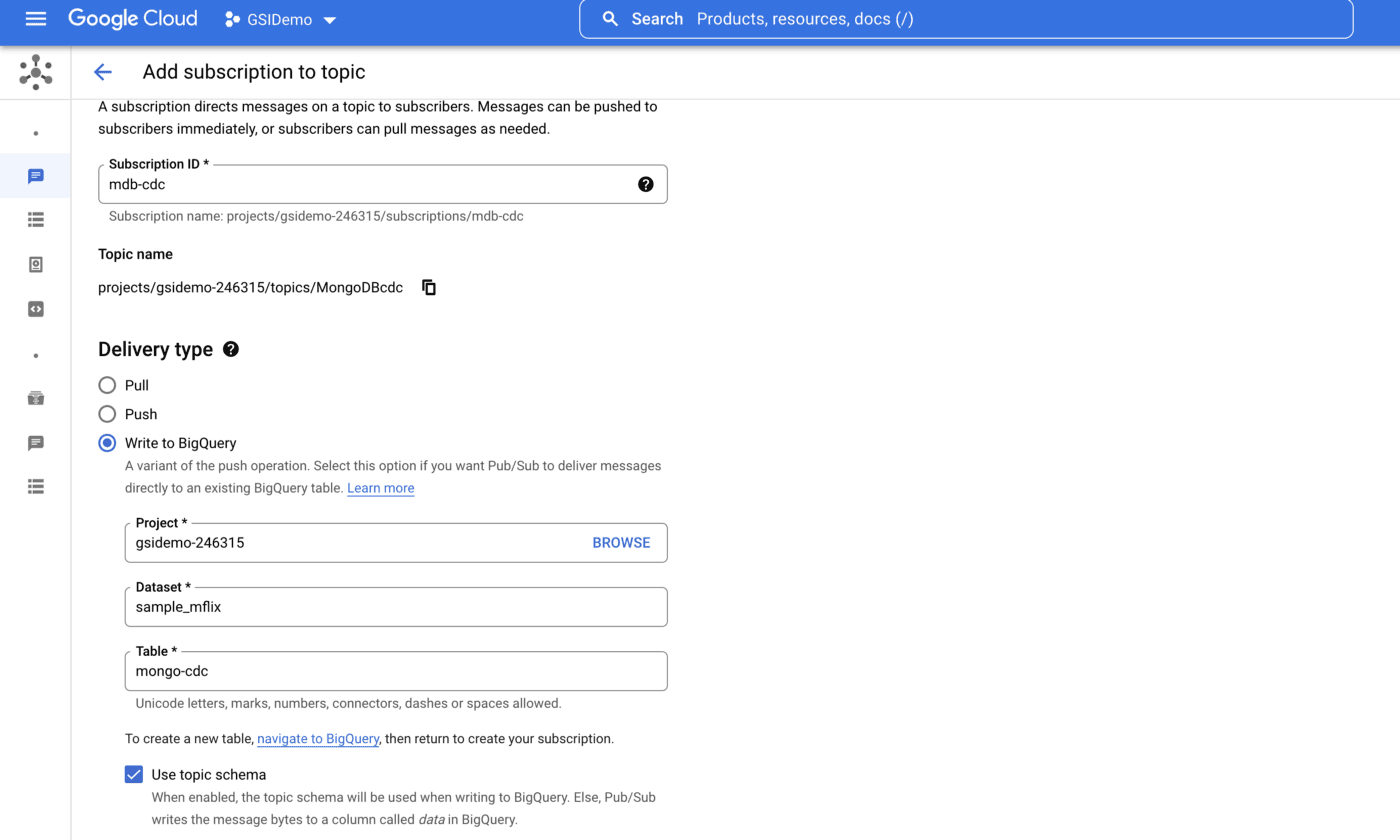This screenshot has height=840, width=1400.
Task: Show help for Delivery type
Action: (x=231, y=349)
